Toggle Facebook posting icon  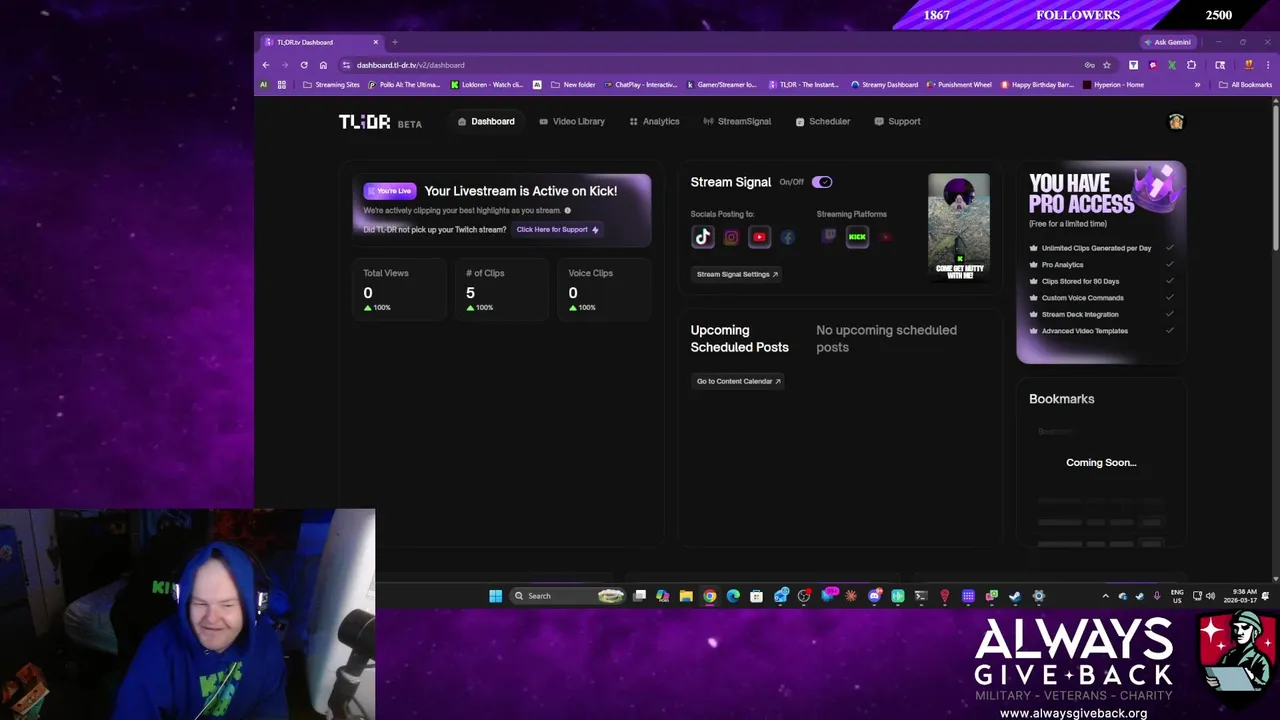[x=787, y=237]
